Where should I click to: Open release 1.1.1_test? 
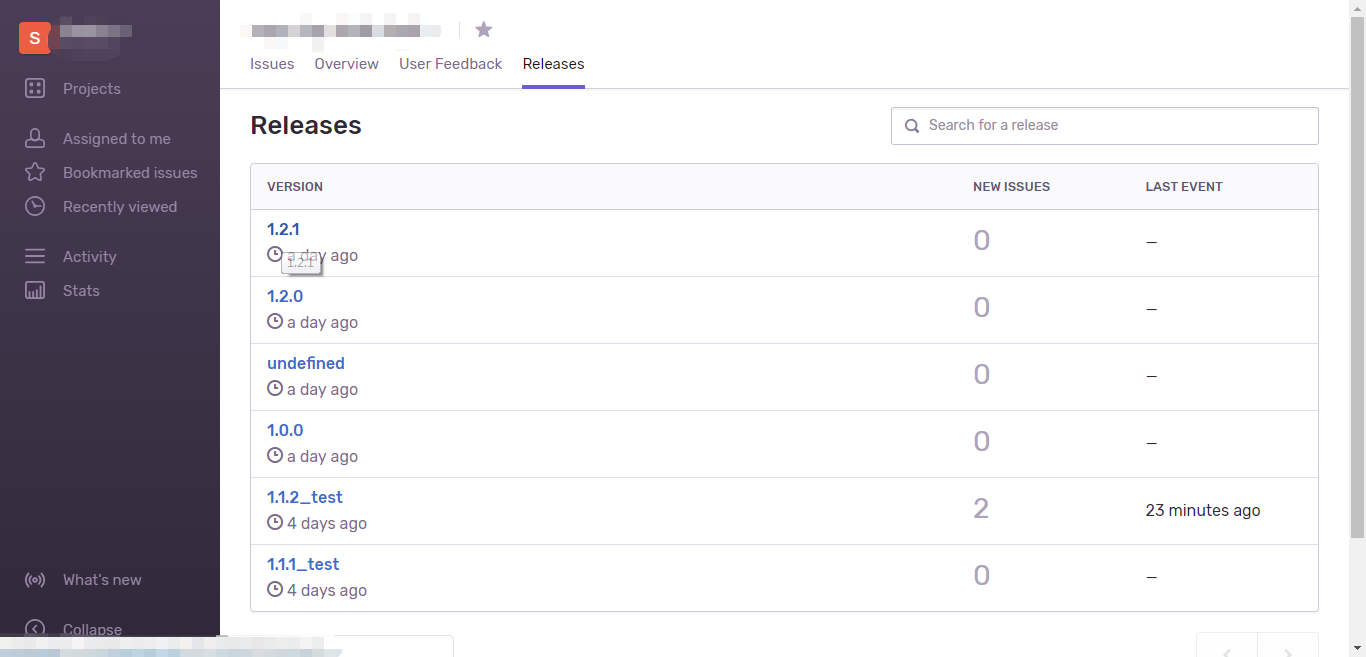(x=303, y=565)
